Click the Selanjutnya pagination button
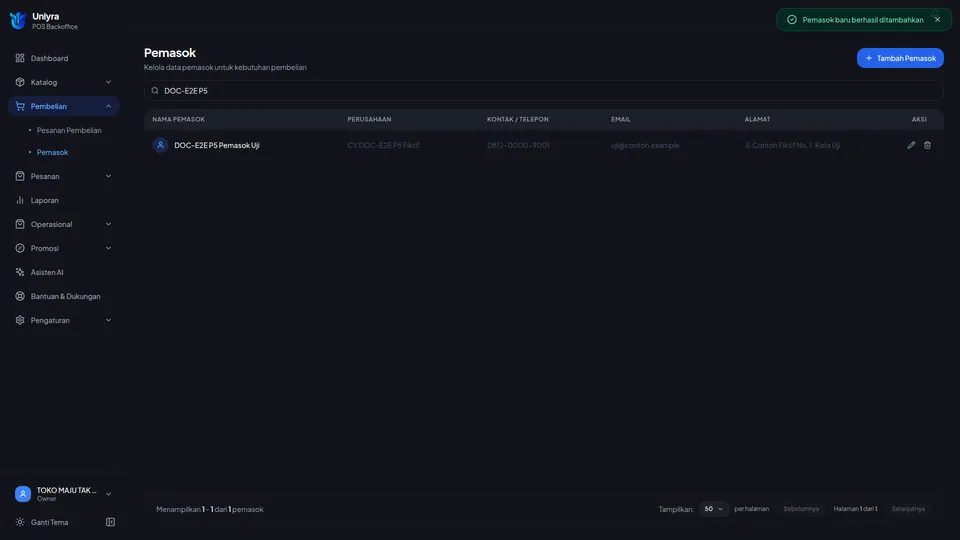Screen dimensions: 960x540 [908, 509]
